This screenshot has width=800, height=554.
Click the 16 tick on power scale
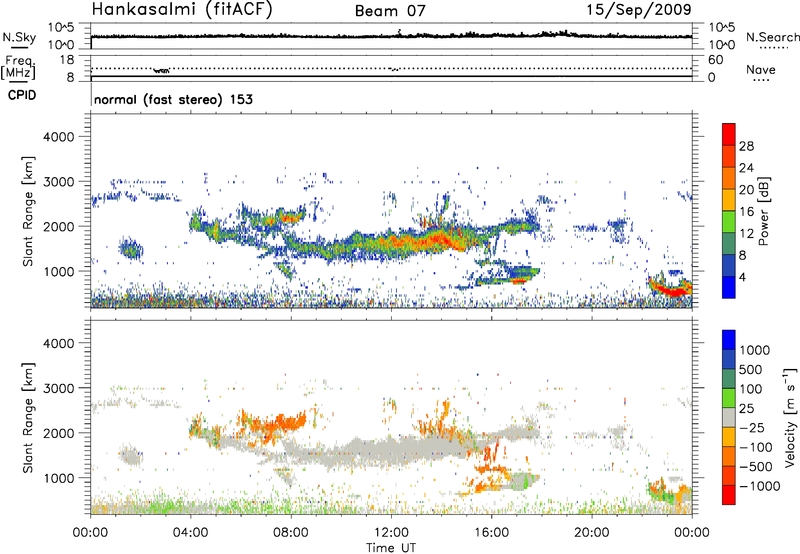coord(746,212)
